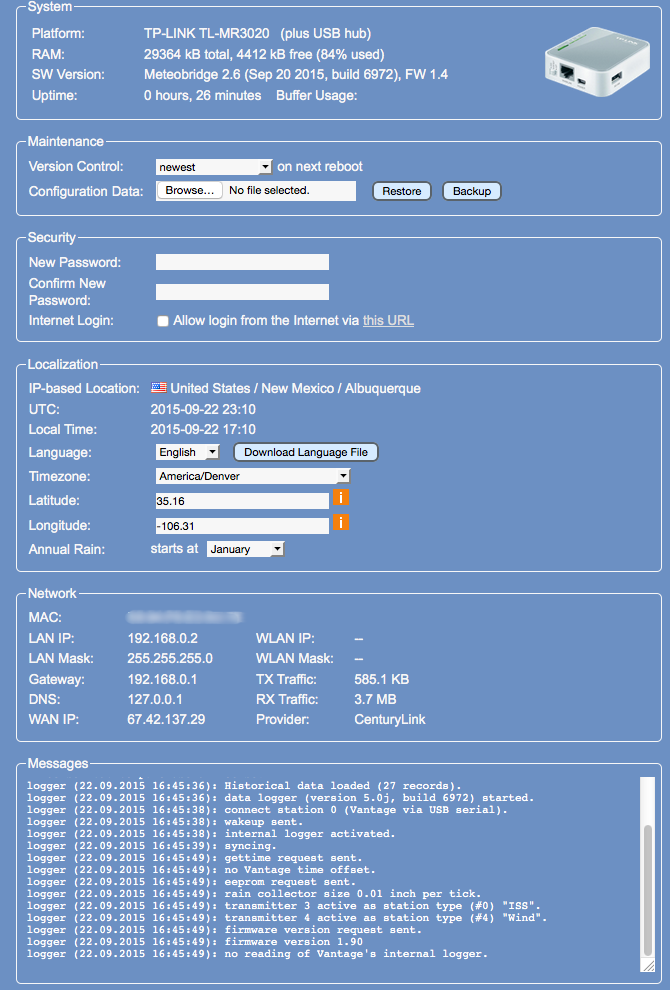Expand the Timezone America/Denver dropdown

(x=253, y=476)
